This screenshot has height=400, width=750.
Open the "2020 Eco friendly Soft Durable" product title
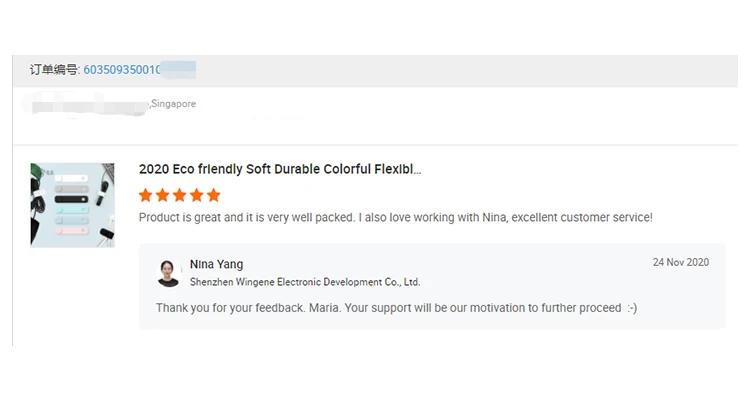(x=280, y=169)
